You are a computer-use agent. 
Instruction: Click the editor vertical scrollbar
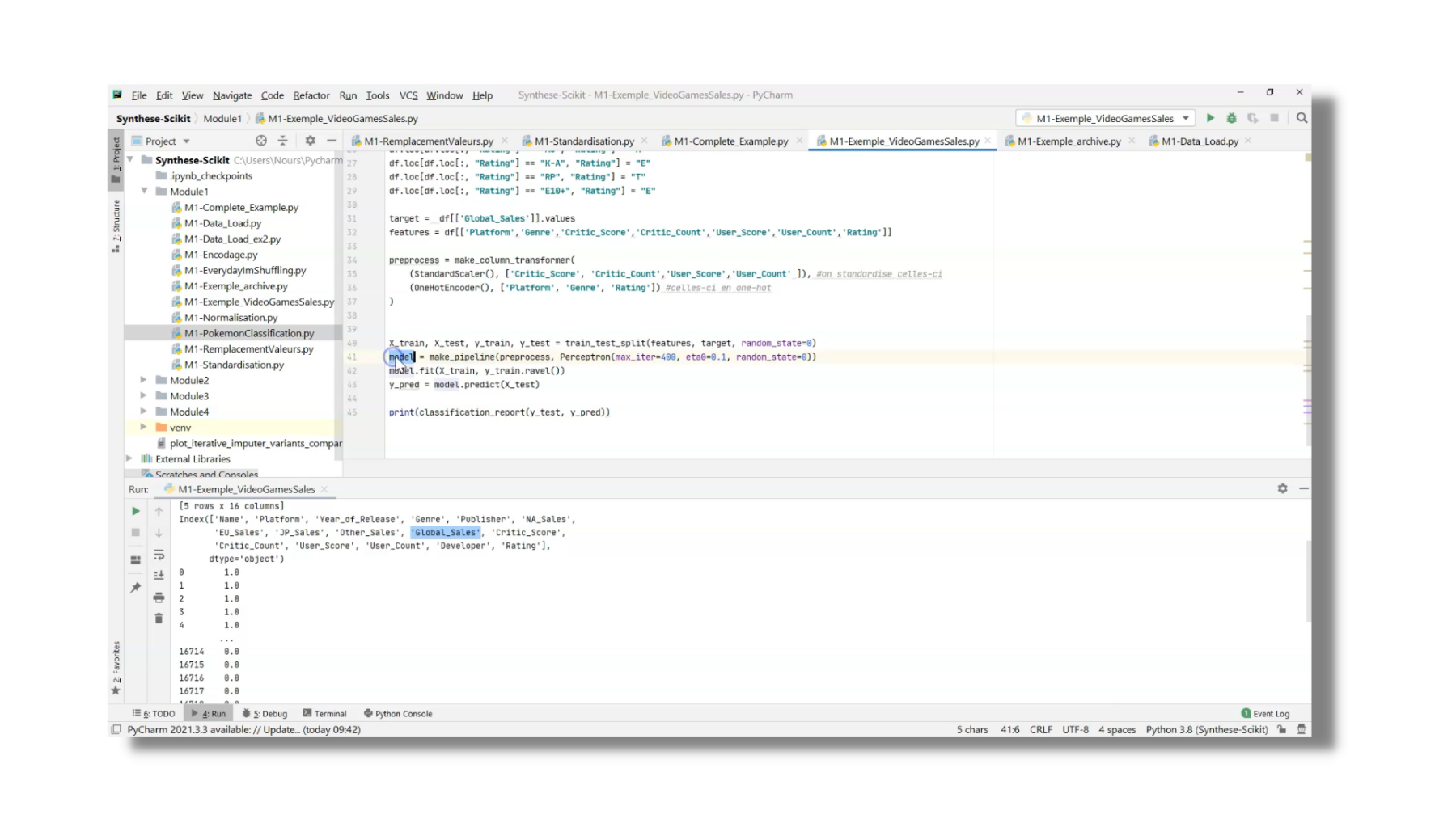(x=1308, y=380)
